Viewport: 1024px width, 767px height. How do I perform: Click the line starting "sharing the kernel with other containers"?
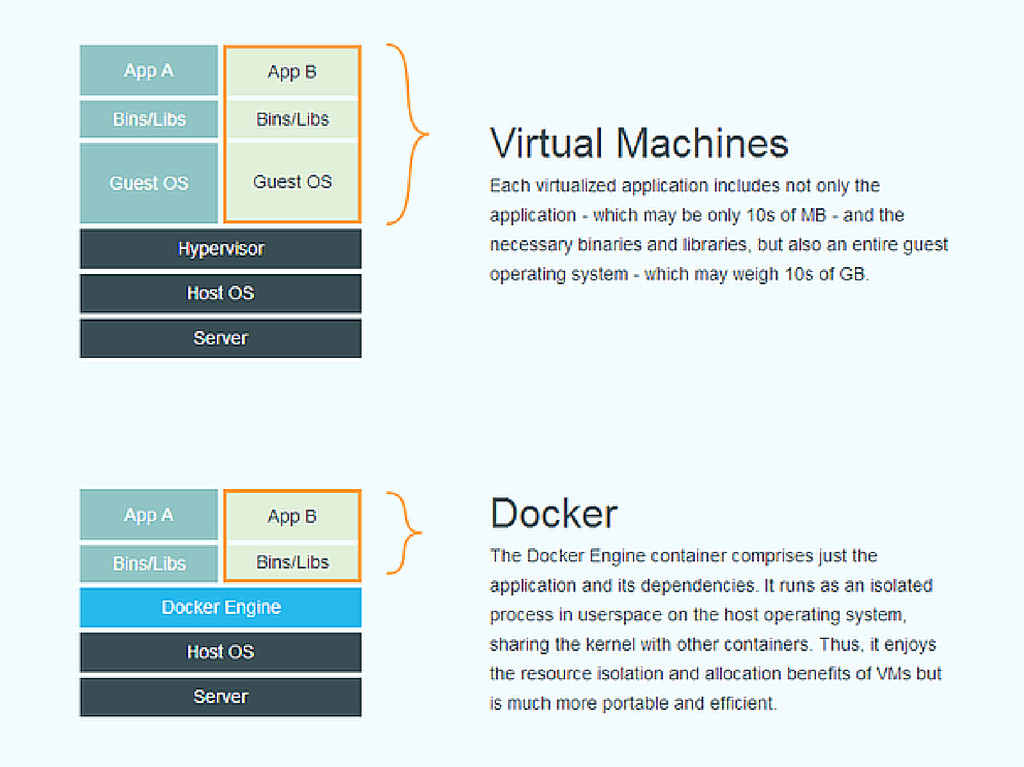pos(712,644)
